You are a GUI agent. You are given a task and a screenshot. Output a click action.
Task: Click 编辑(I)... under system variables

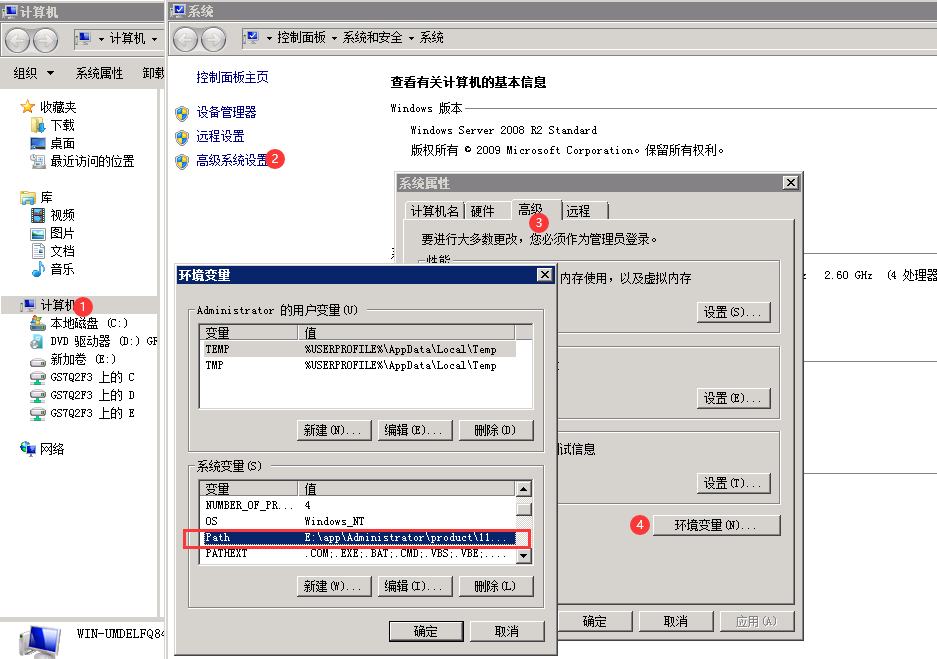pos(415,586)
